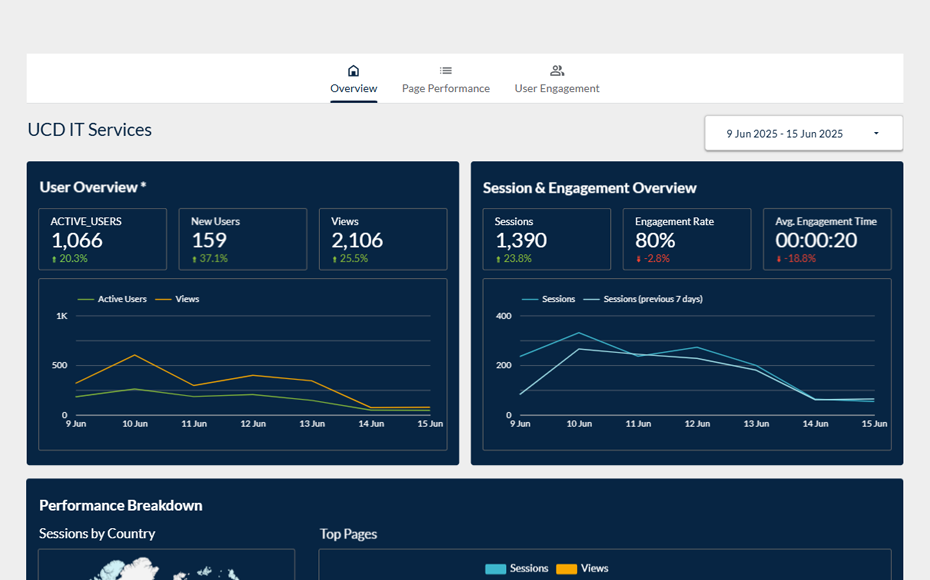The width and height of the screenshot is (930, 580).
Task: Click the people icon above User Engagement
Action: 557,70
